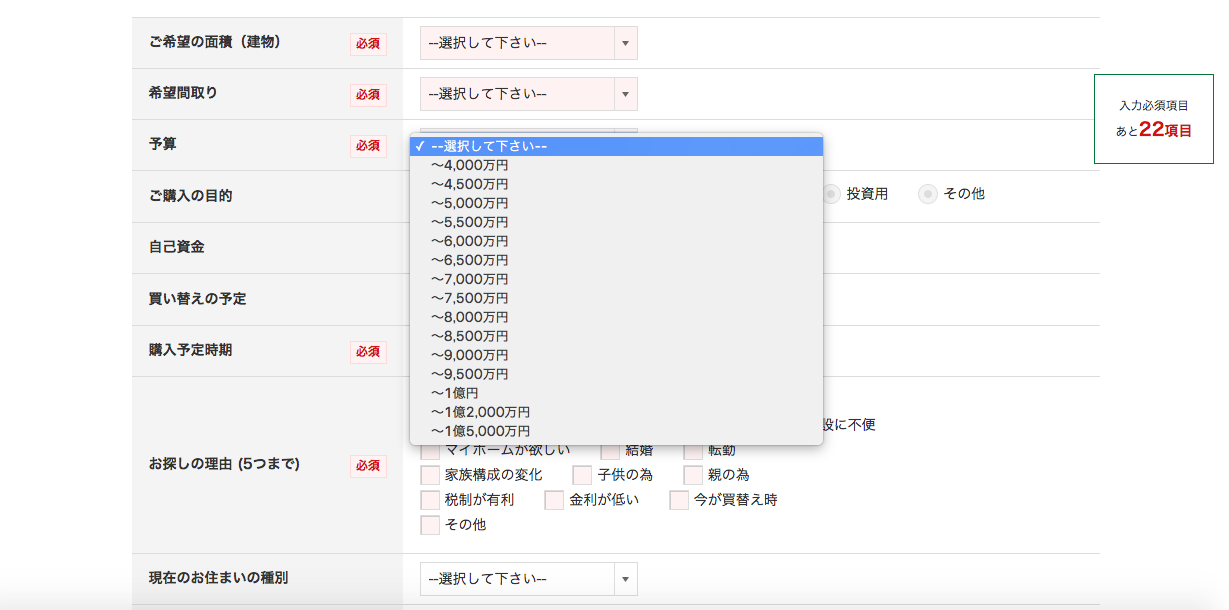Screen dimensions: 1229x610
Task: Check the 家族構成の変化 checkbox
Action: [x=431, y=475]
